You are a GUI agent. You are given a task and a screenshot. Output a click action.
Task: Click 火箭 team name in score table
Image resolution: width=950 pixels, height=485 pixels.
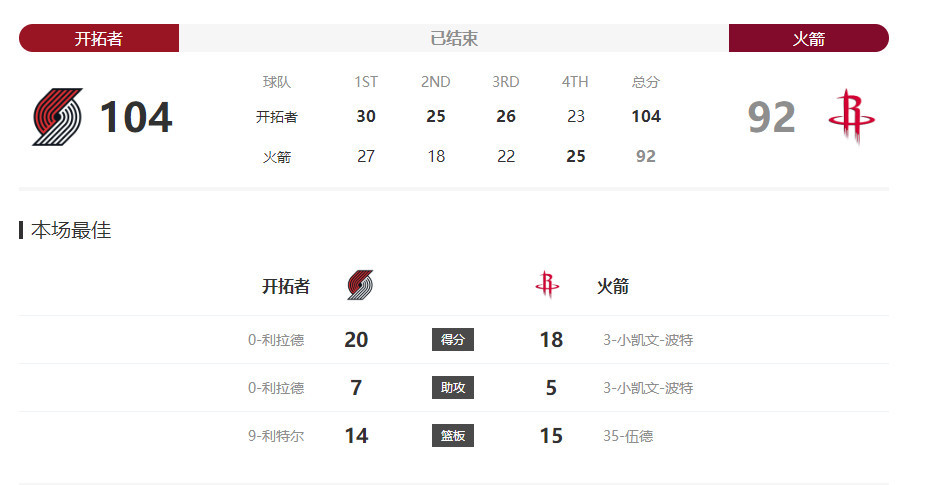pyautogui.click(x=276, y=157)
